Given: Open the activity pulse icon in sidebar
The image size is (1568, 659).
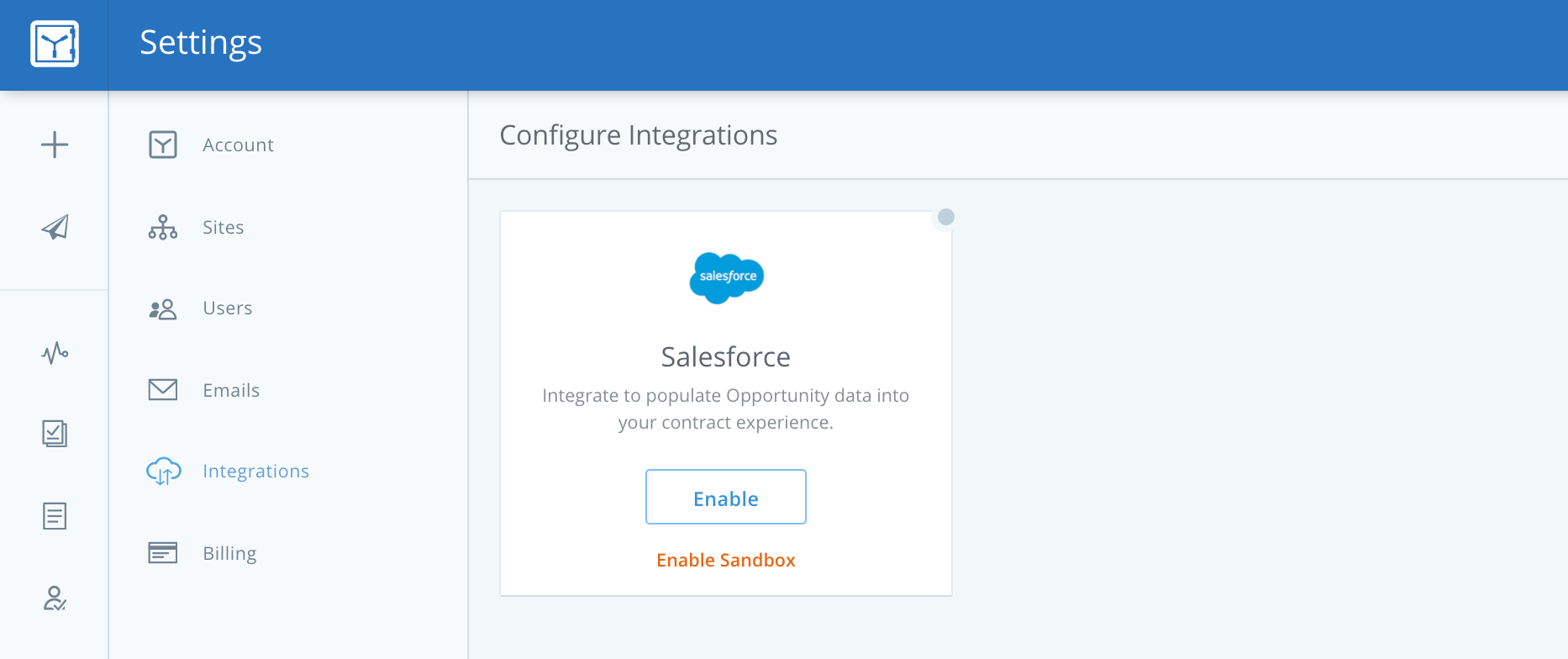Looking at the screenshot, I should click(55, 352).
